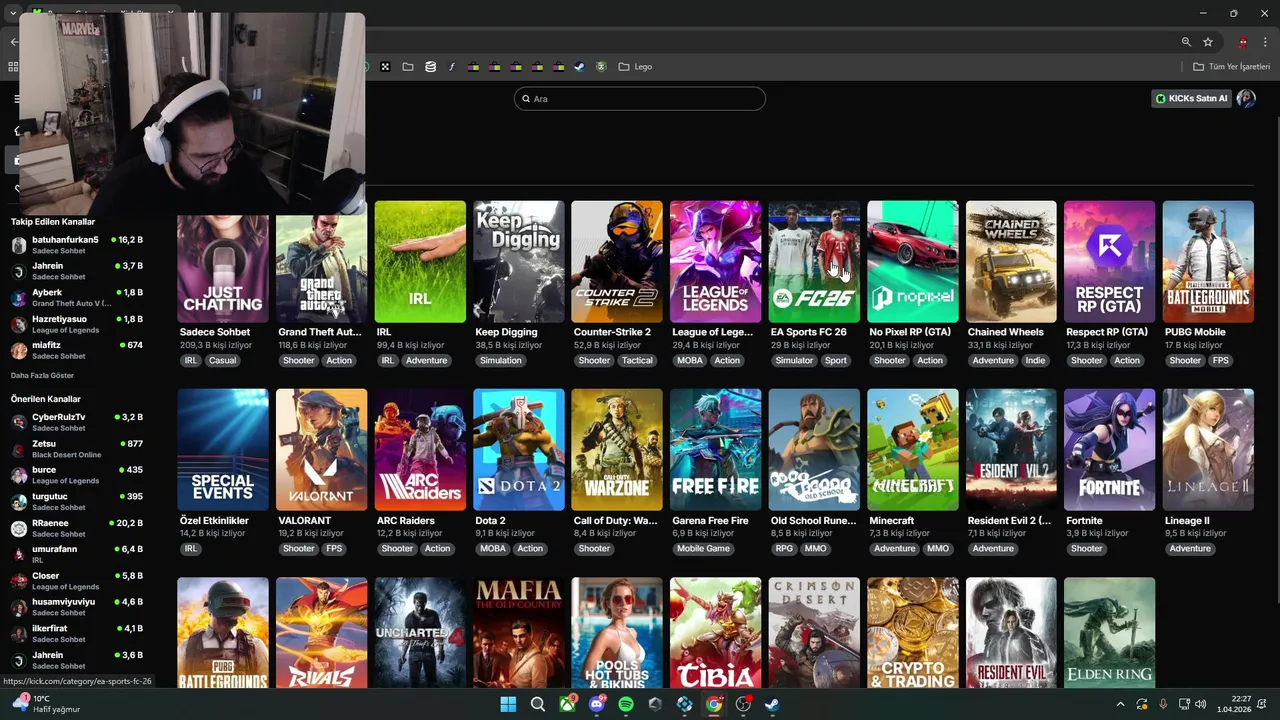Open the database stack bookmark icon

(430, 67)
